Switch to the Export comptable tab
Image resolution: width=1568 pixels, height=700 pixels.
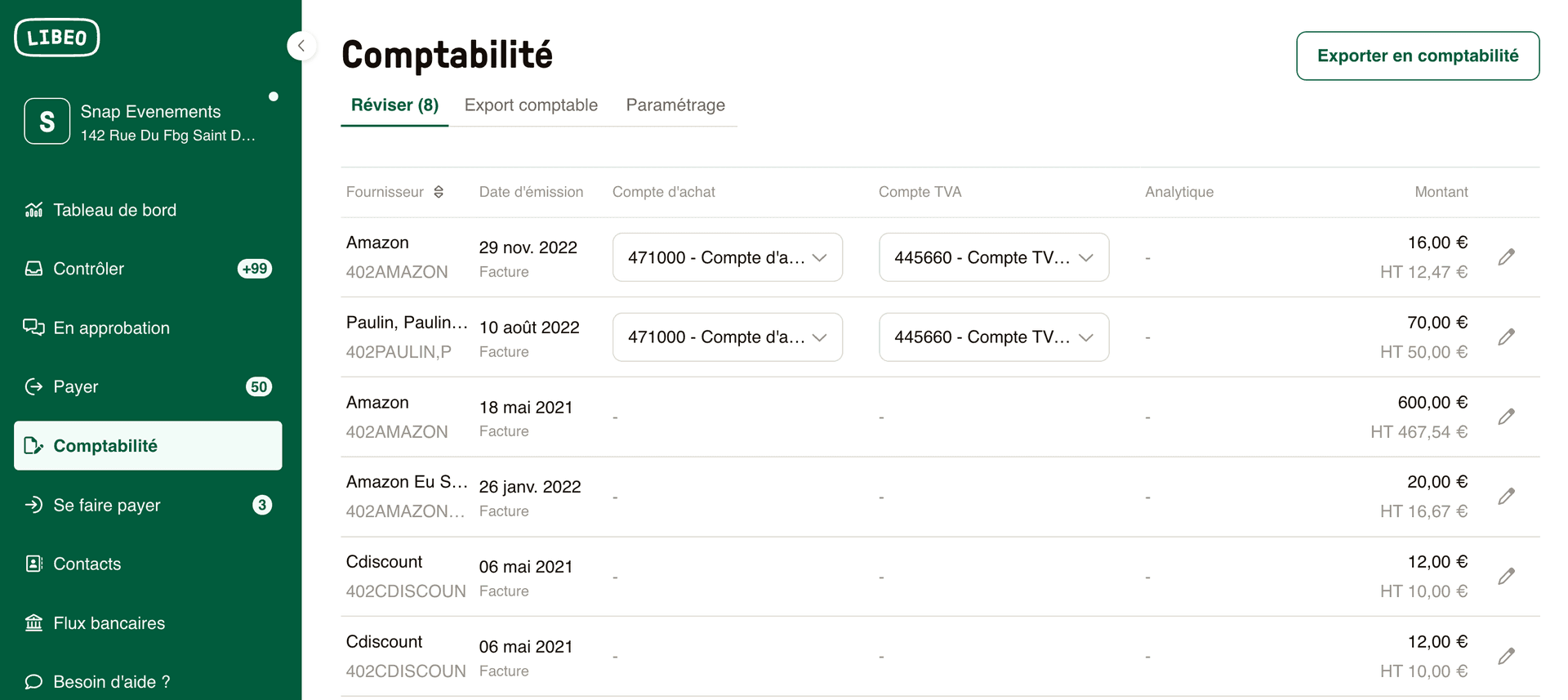pyautogui.click(x=531, y=105)
